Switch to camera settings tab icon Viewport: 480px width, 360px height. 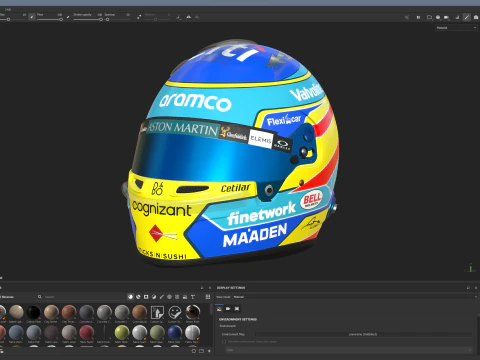[228, 309]
